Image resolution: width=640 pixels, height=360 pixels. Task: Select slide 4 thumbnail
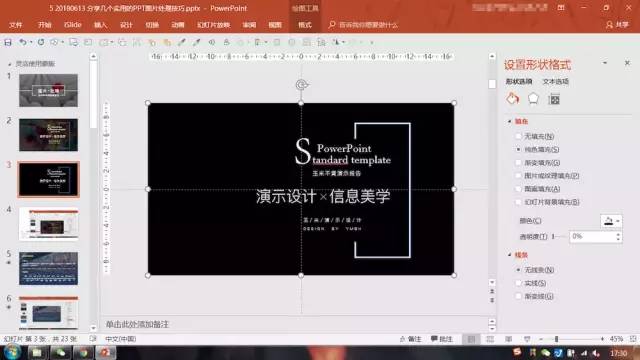coord(48,224)
